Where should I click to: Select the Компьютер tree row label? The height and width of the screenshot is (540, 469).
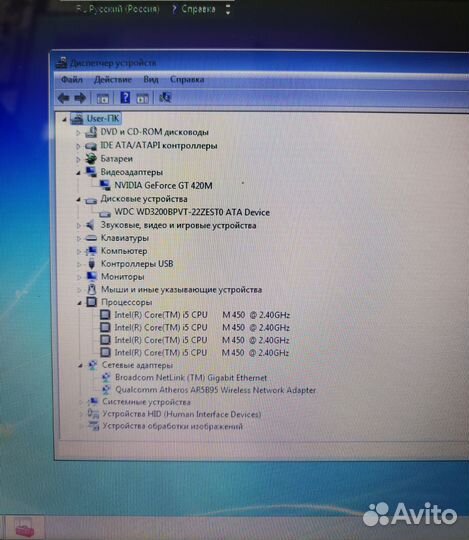(x=124, y=251)
